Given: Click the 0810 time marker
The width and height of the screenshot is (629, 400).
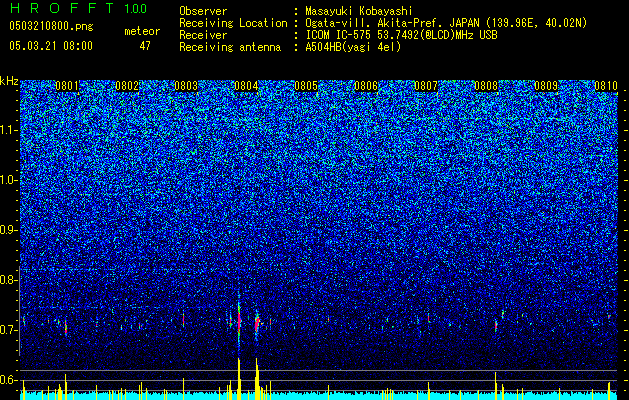Looking at the screenshot, I should [606, 86].
